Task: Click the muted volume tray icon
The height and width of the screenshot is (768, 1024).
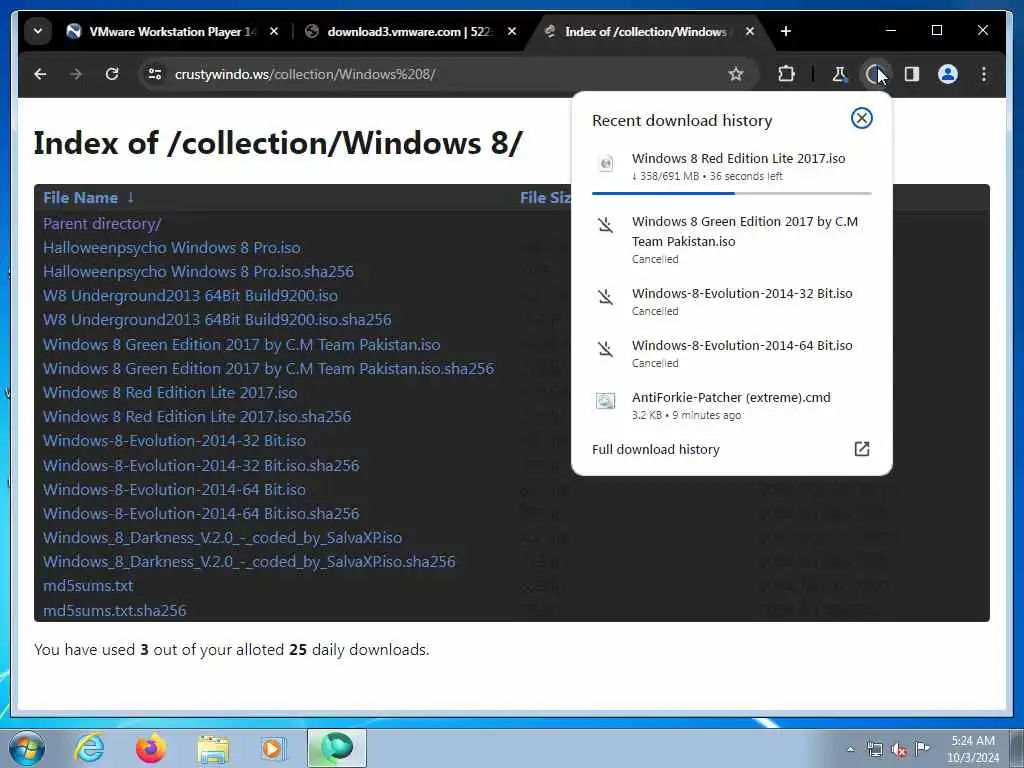Action: pos(899,750)
